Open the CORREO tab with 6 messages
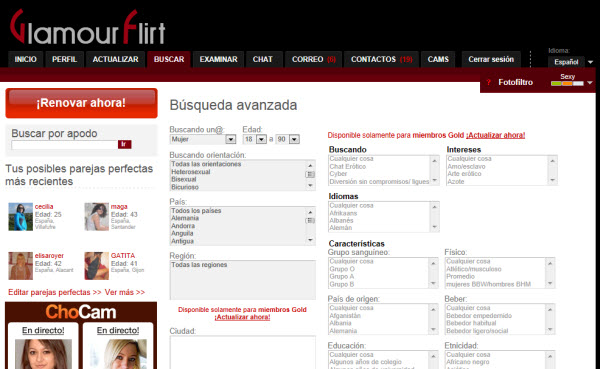600x369 pixels. 313,59
